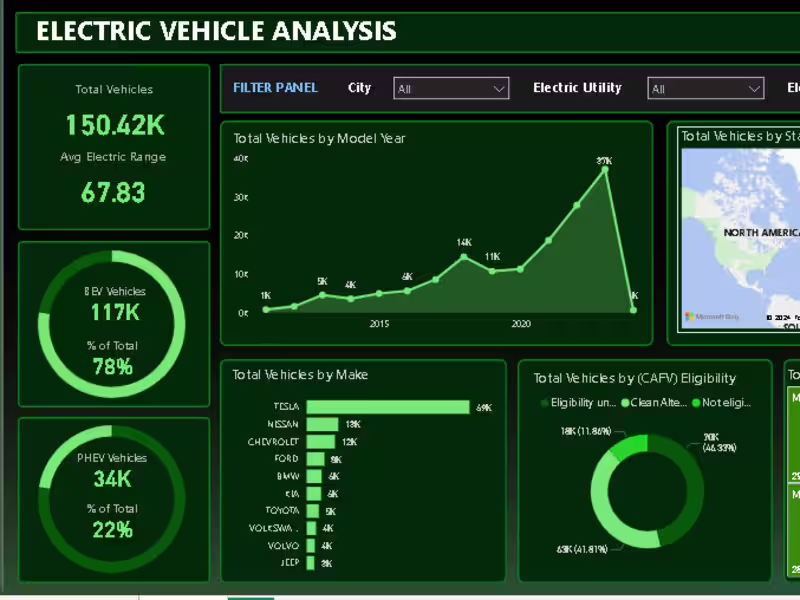
Task: Click the 78% BEV percentage value
Action: 113,366
